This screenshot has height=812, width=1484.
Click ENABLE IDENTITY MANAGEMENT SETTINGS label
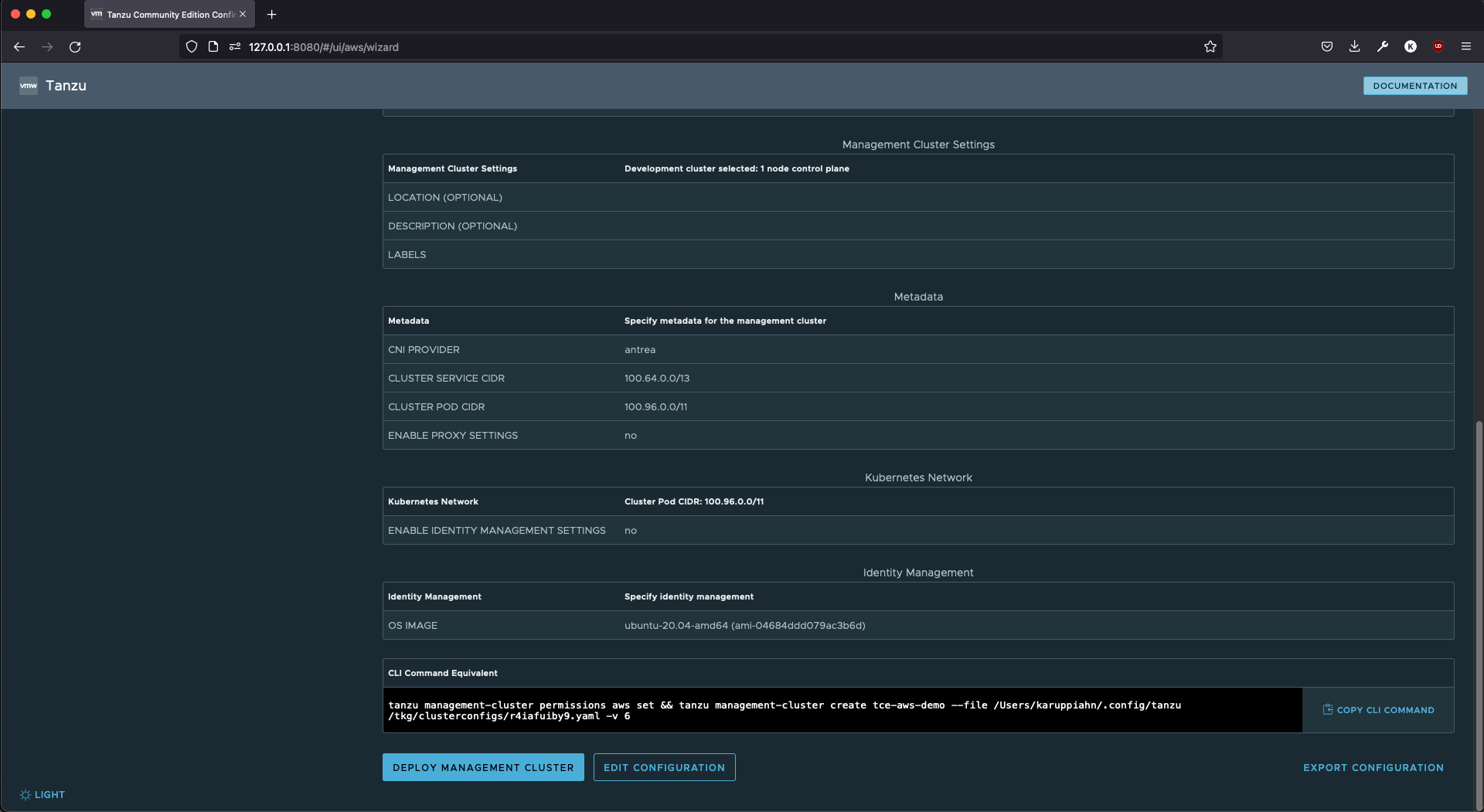497,531
